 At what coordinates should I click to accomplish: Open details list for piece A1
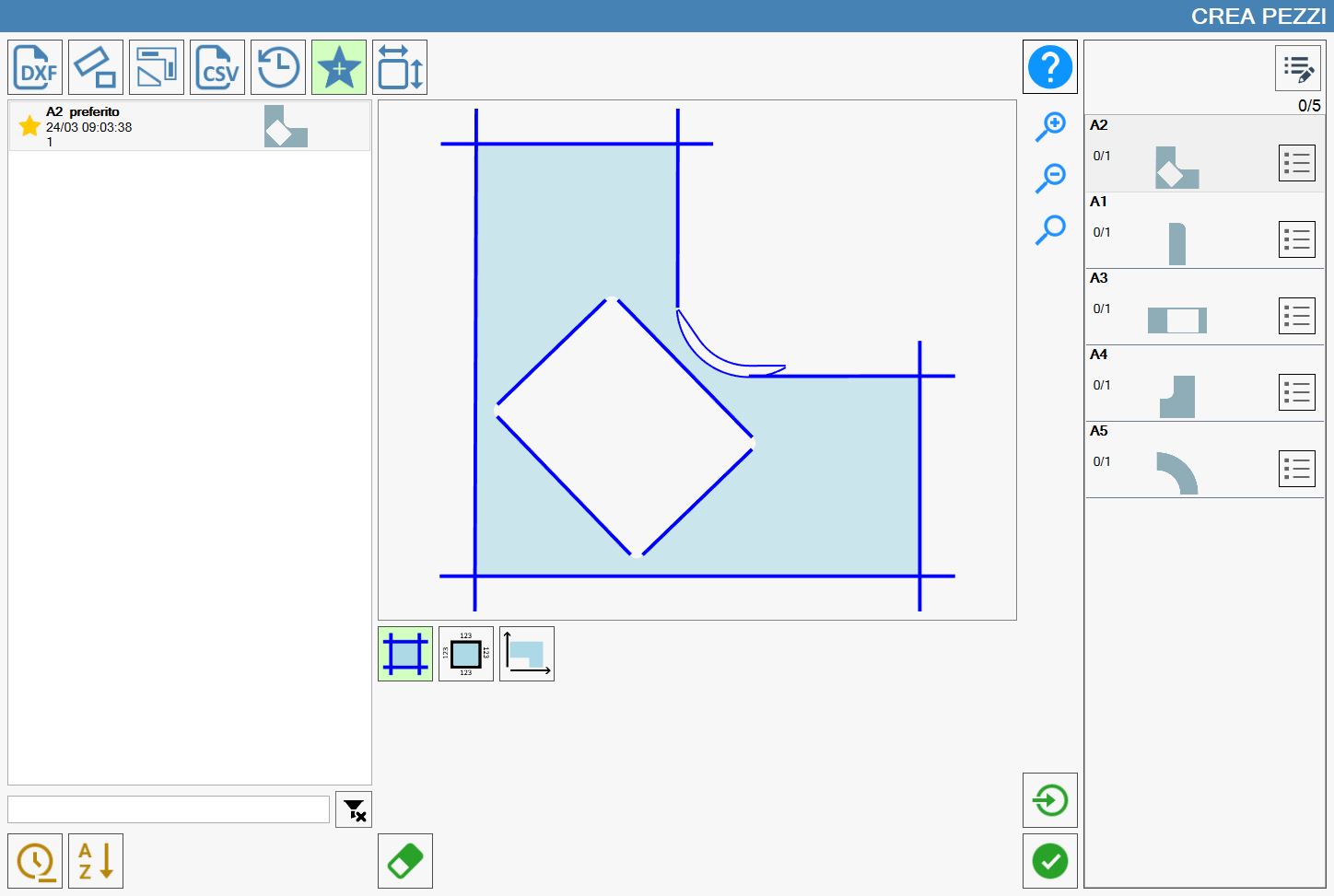pos(1297,239)
